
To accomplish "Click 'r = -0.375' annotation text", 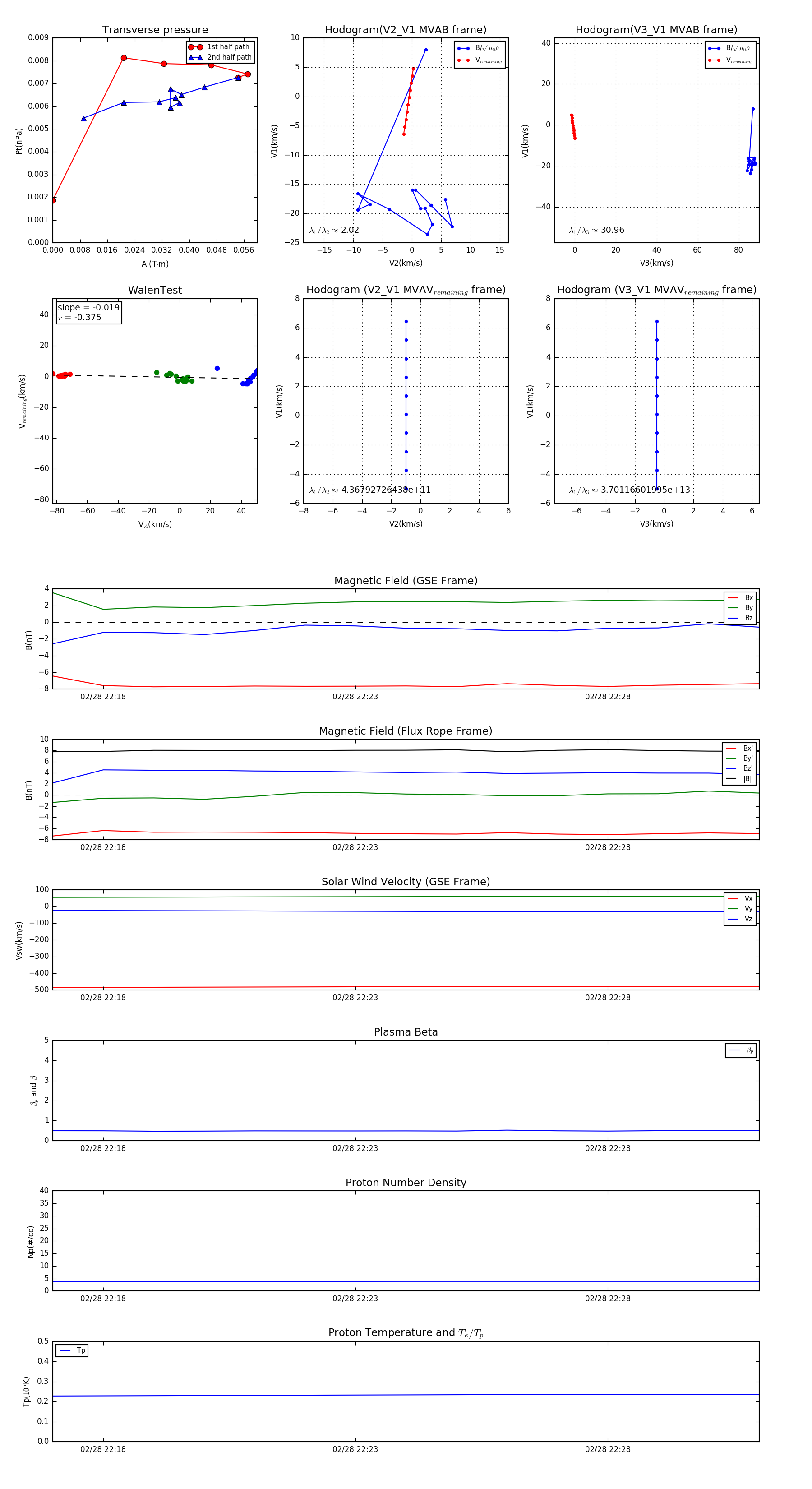I will 80,317.
